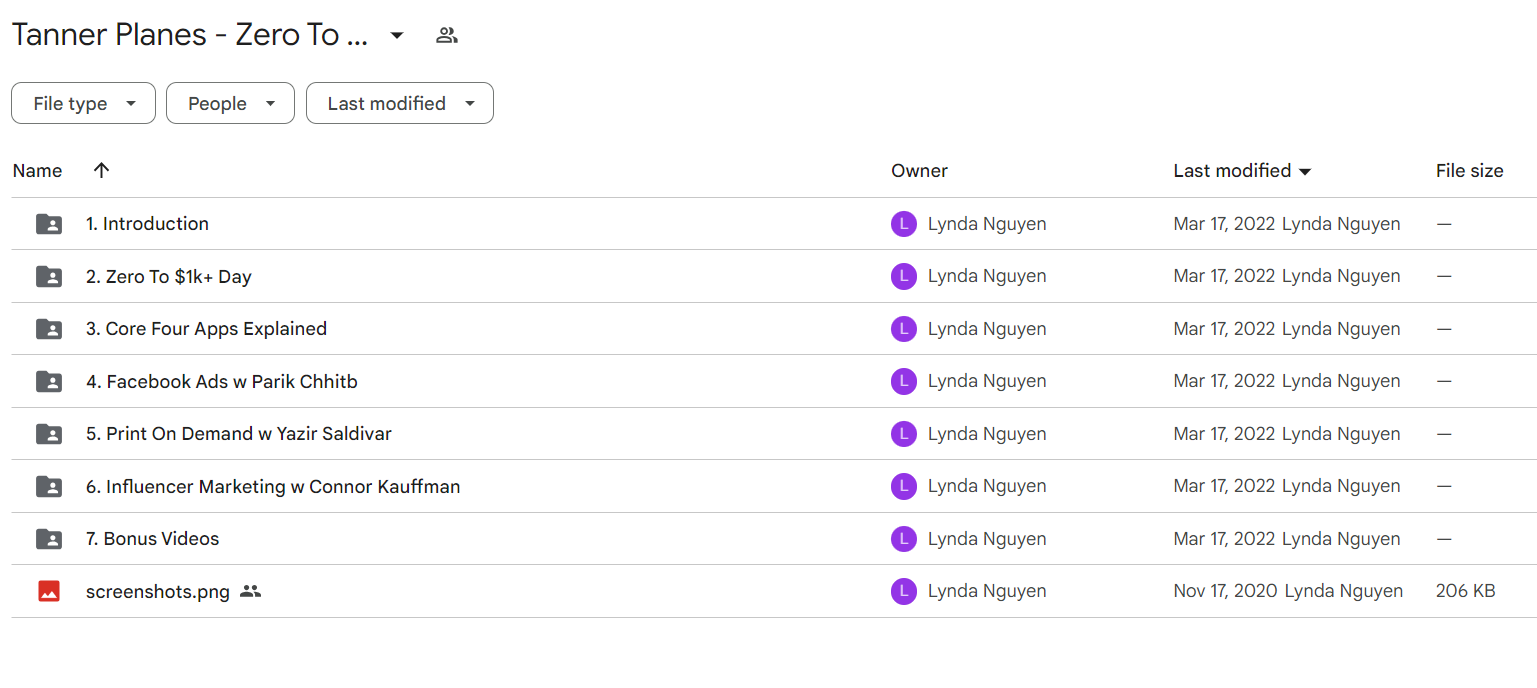This screenshot has height=688, width=1537.
Task: Click owner name in 4. Facebook Ads row
Action: [x=987, y=381]
